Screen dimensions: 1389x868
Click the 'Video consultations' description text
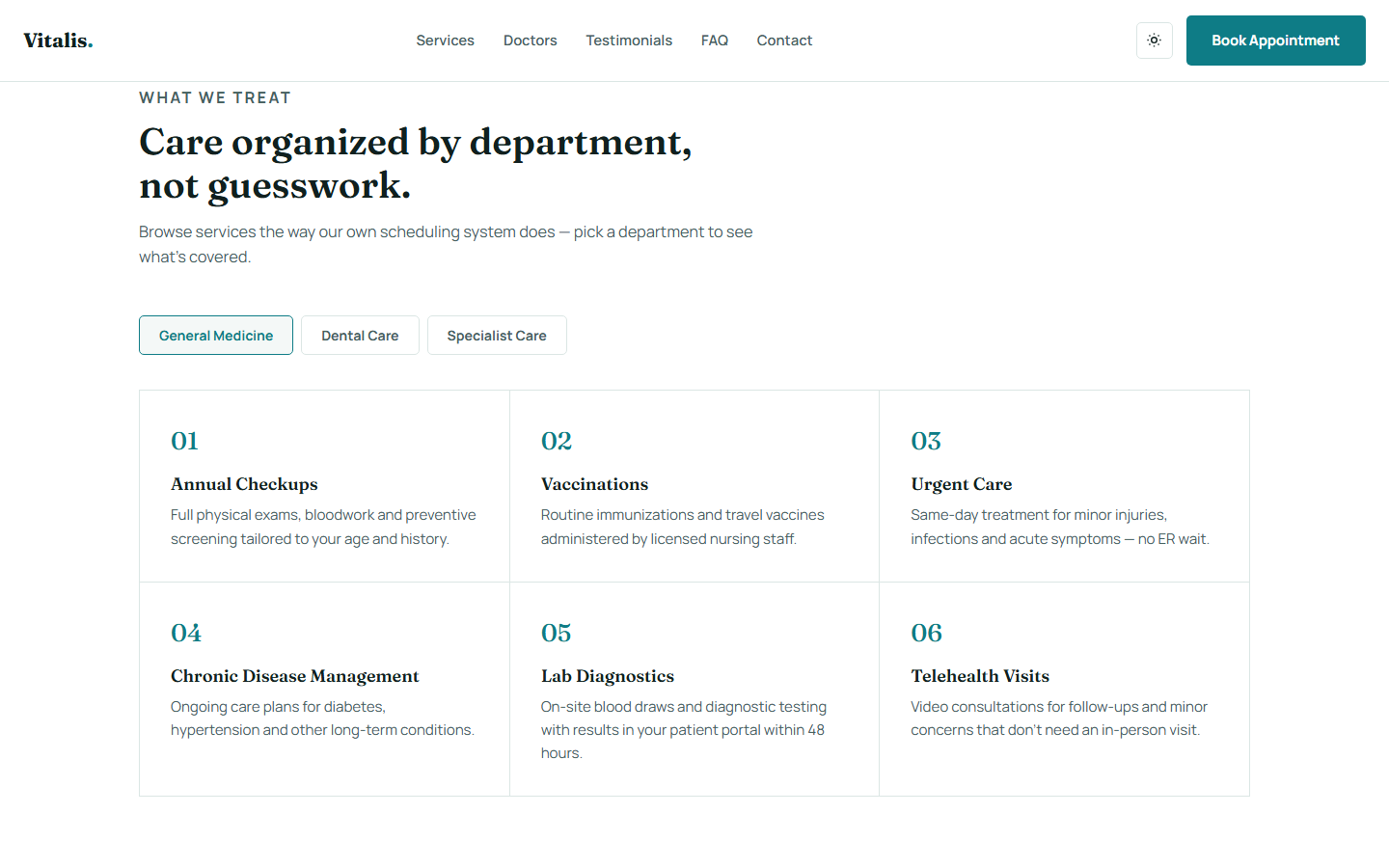tap(1059, 719)
